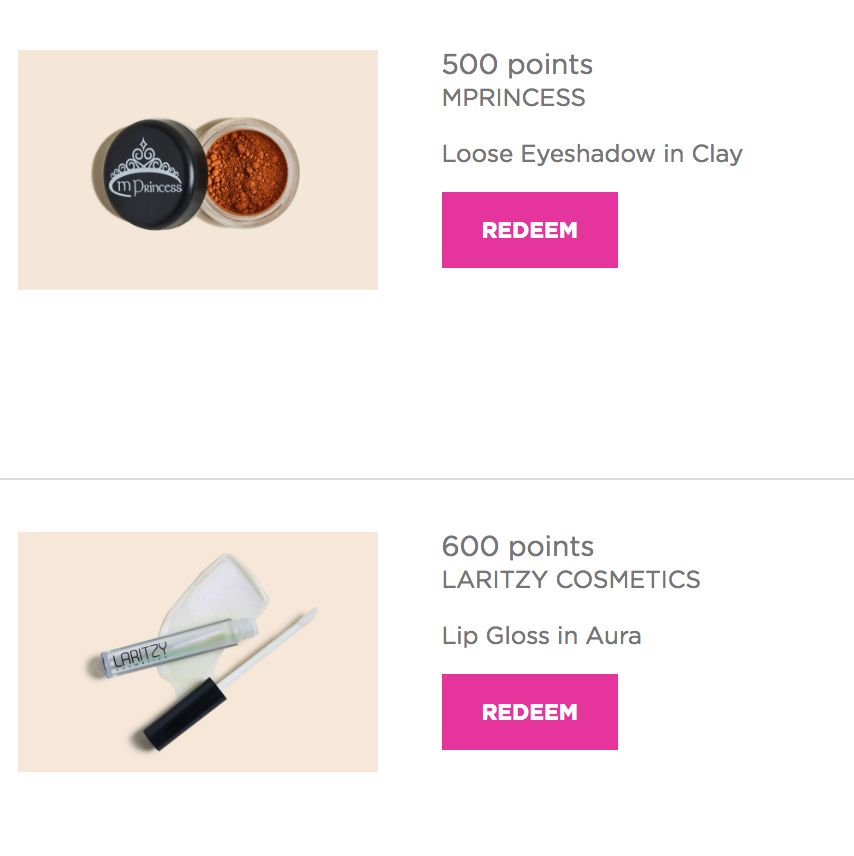Redeem the MPrincess Loose Eyeshadow reward

[530, 230]
